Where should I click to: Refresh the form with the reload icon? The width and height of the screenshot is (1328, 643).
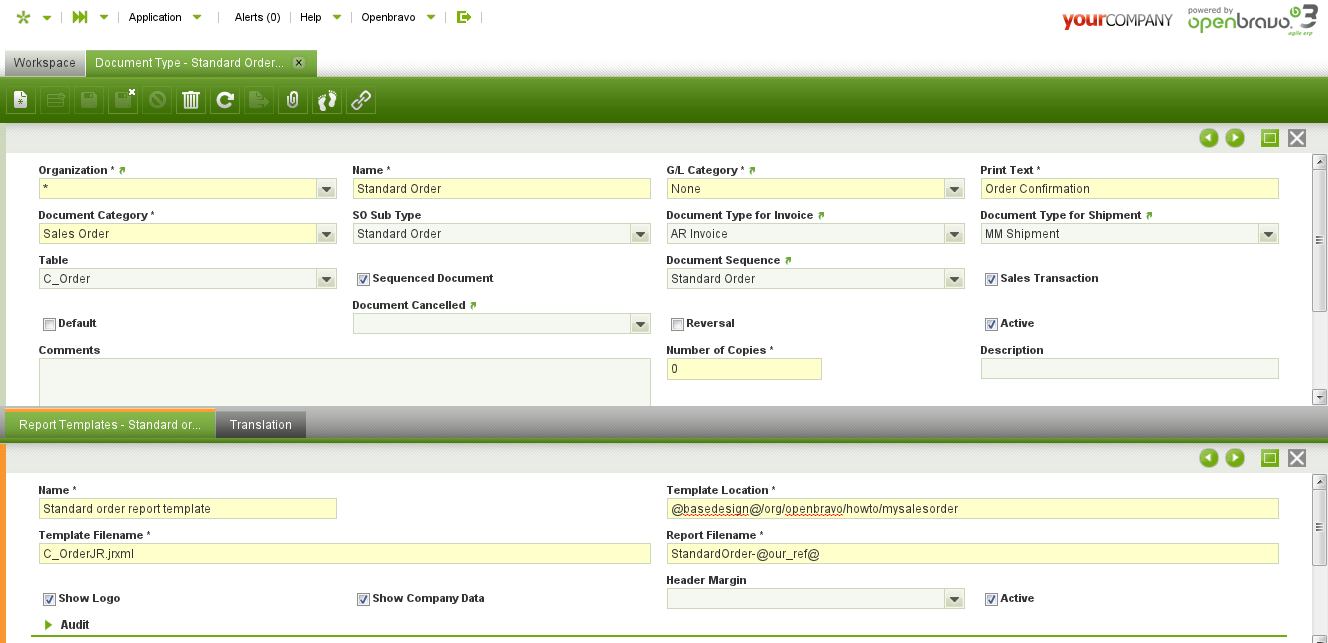pyautogui.click(x=225, y=100)
